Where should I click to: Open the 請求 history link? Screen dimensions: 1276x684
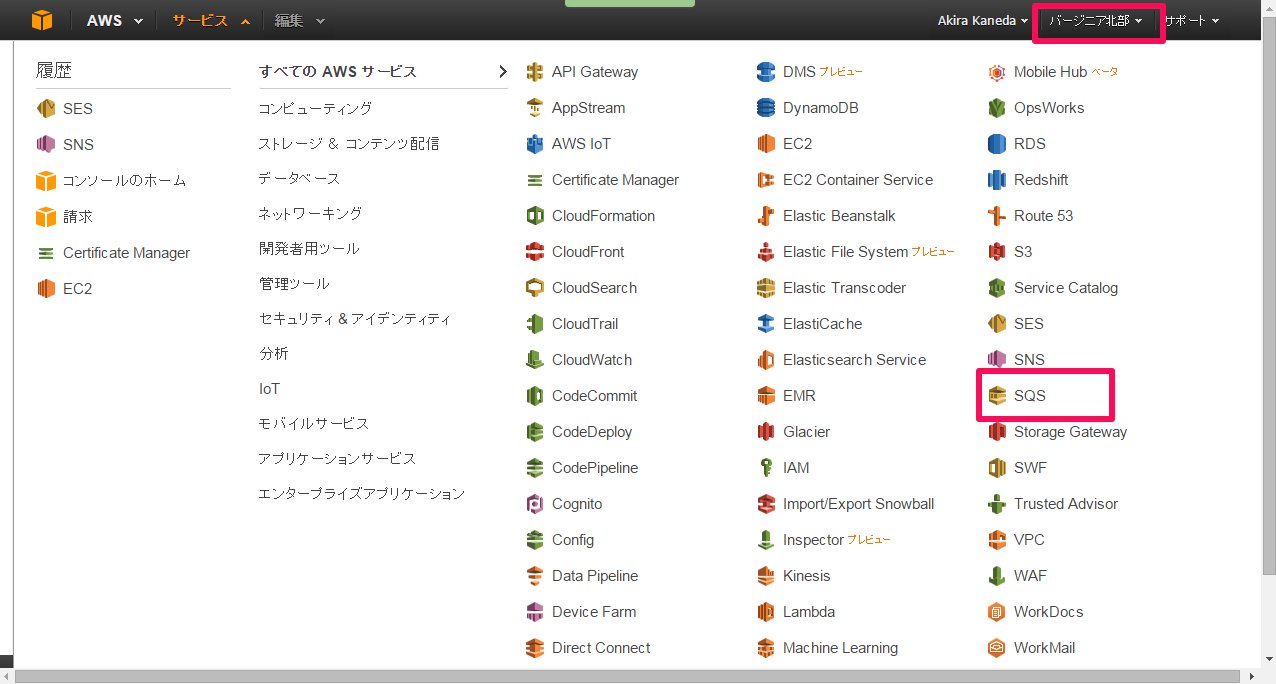pyautogui.click(x=78, y=217)
